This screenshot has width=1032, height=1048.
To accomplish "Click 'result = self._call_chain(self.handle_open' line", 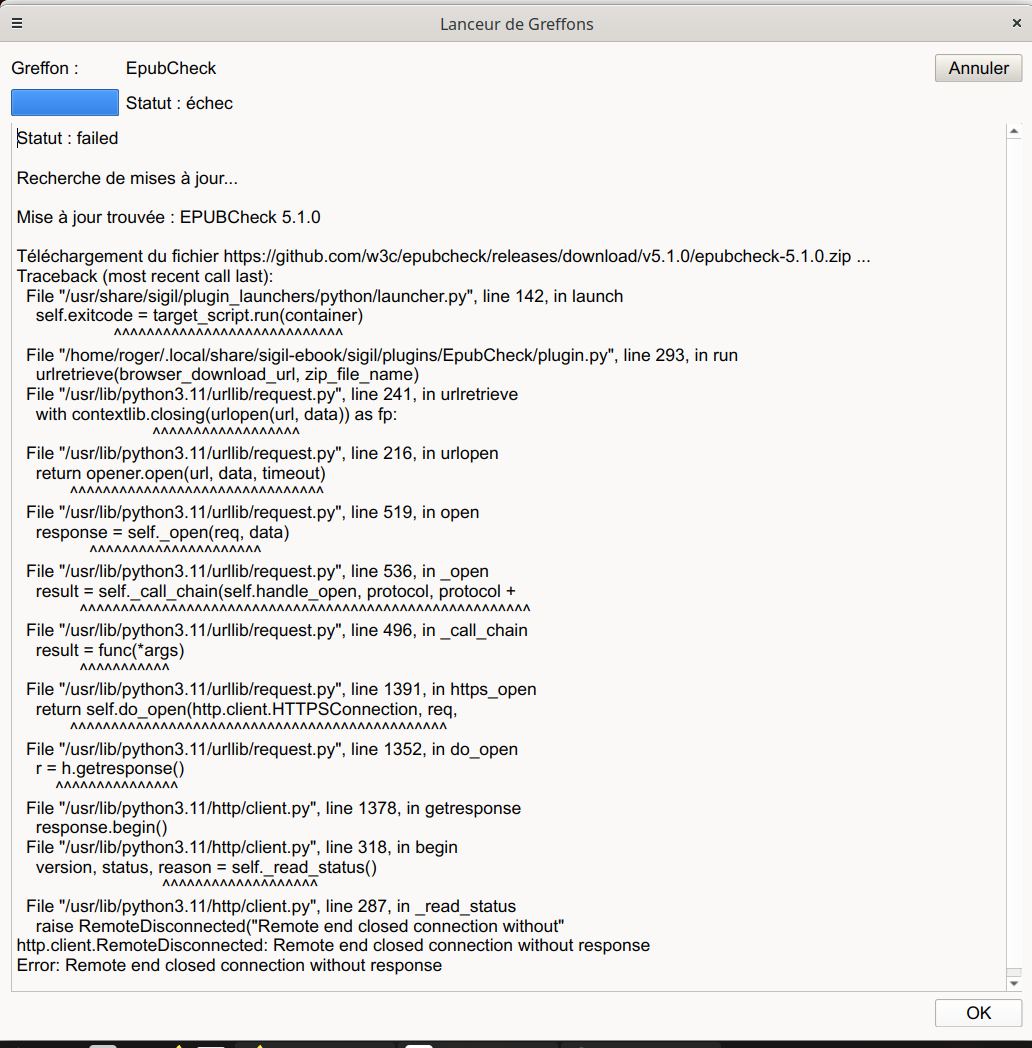I will tap(275, 592).
